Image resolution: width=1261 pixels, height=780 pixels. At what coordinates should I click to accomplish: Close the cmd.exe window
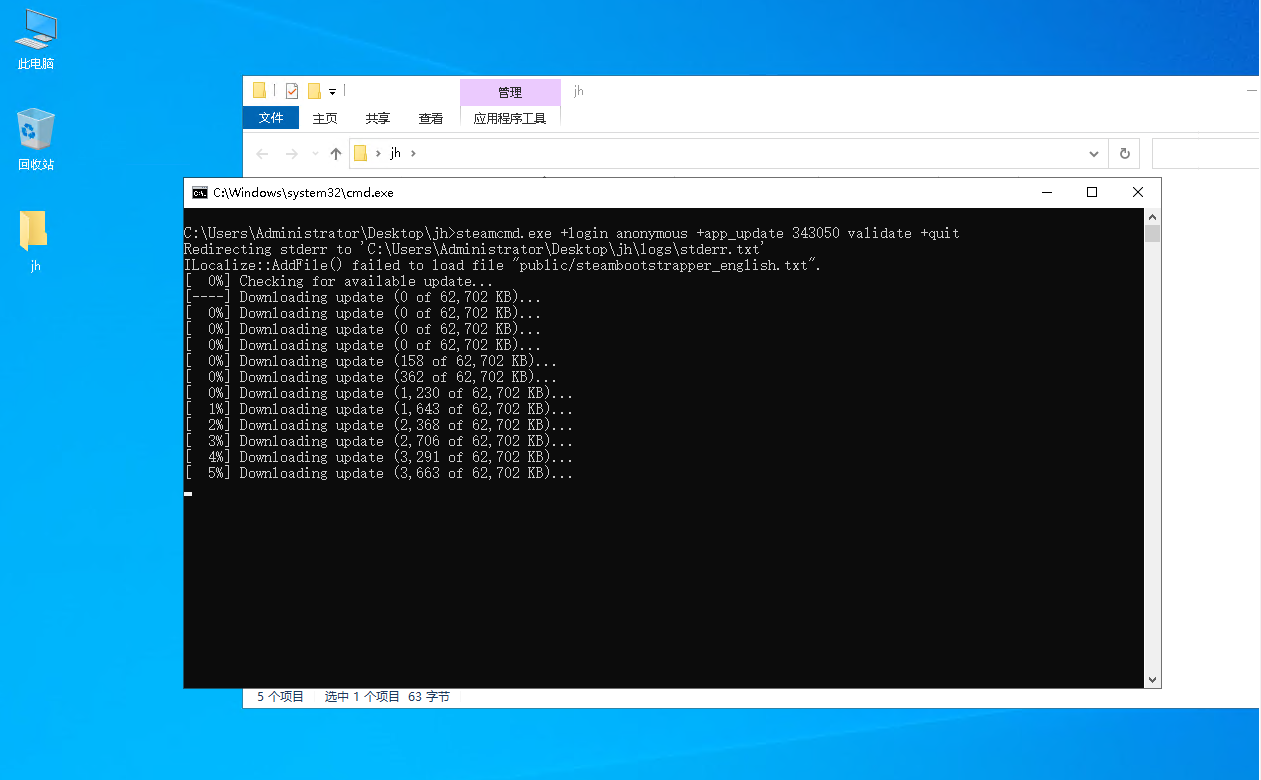click(x=1138, y=192)
